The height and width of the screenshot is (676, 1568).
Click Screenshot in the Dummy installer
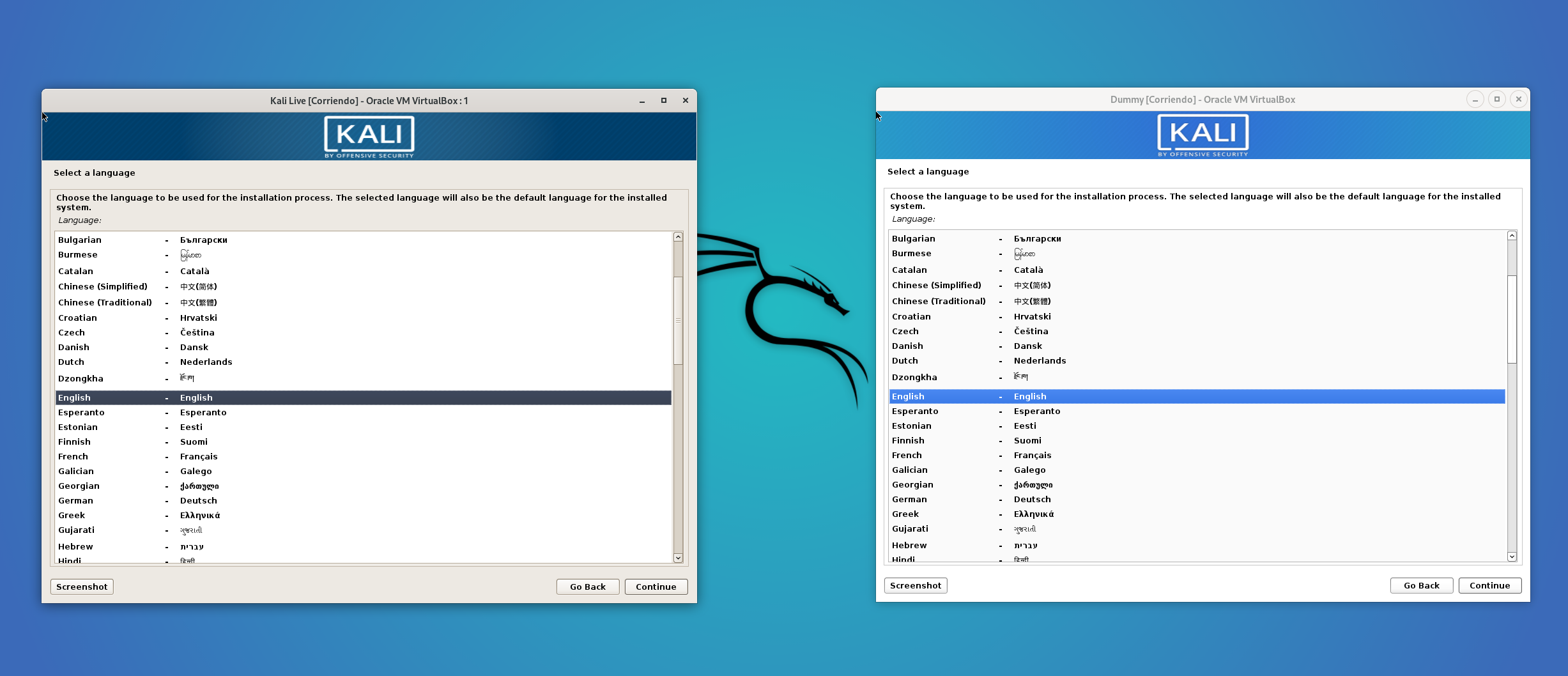(915, 585)
